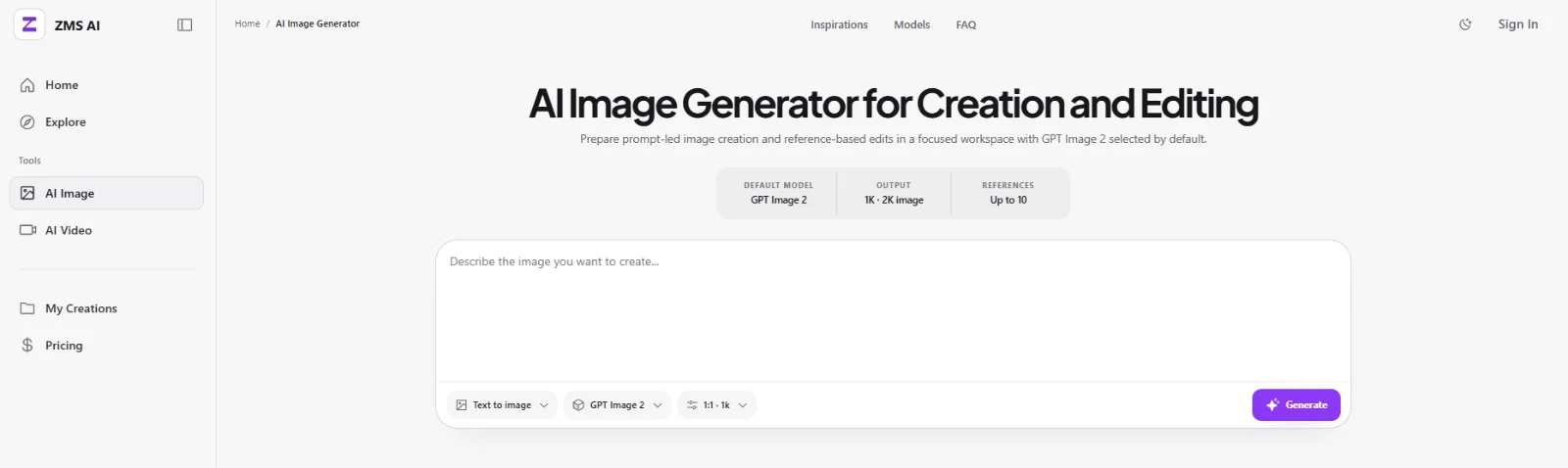This screenshot has width=1568, height=468.
Task: Expand the Text to image mode dropdown
Action: click(503, 404)
